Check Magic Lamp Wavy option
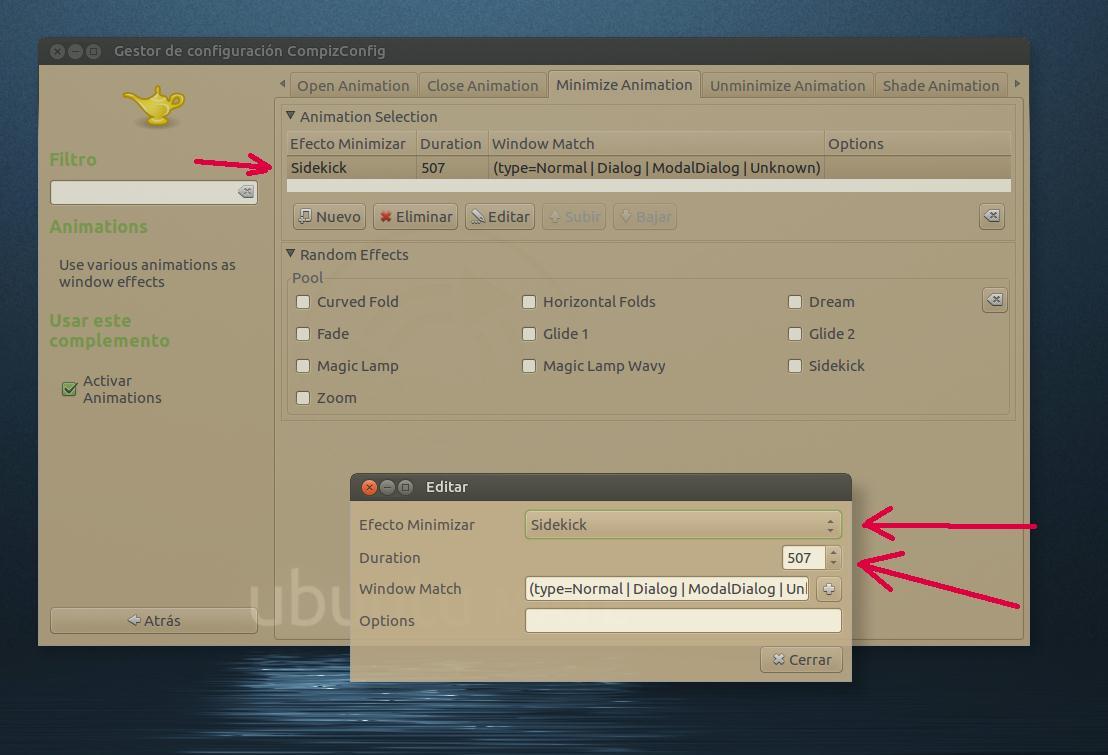Image resolution: width=1108 pixels, height=755 pixels. pyautogui.click(x=529, y=365)
